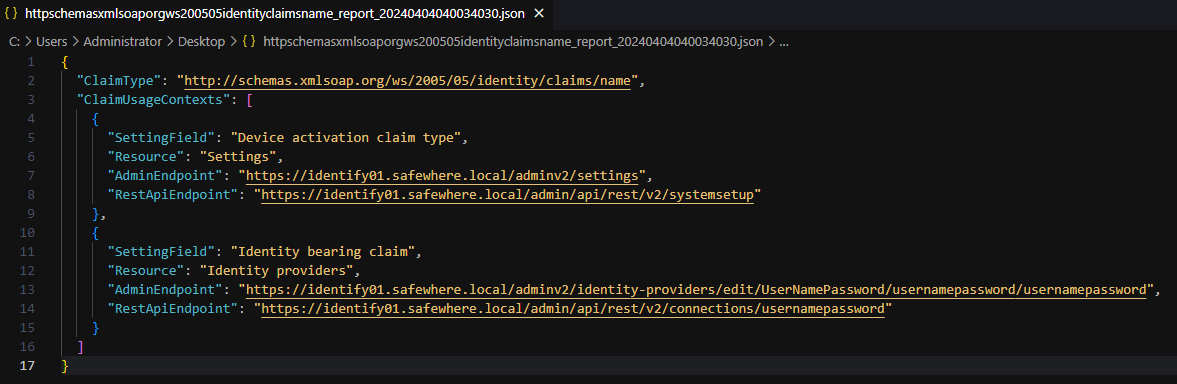Open the connections/usernamepassword REST URL link
Viewport: 1177px width, 384px height.
572,309
